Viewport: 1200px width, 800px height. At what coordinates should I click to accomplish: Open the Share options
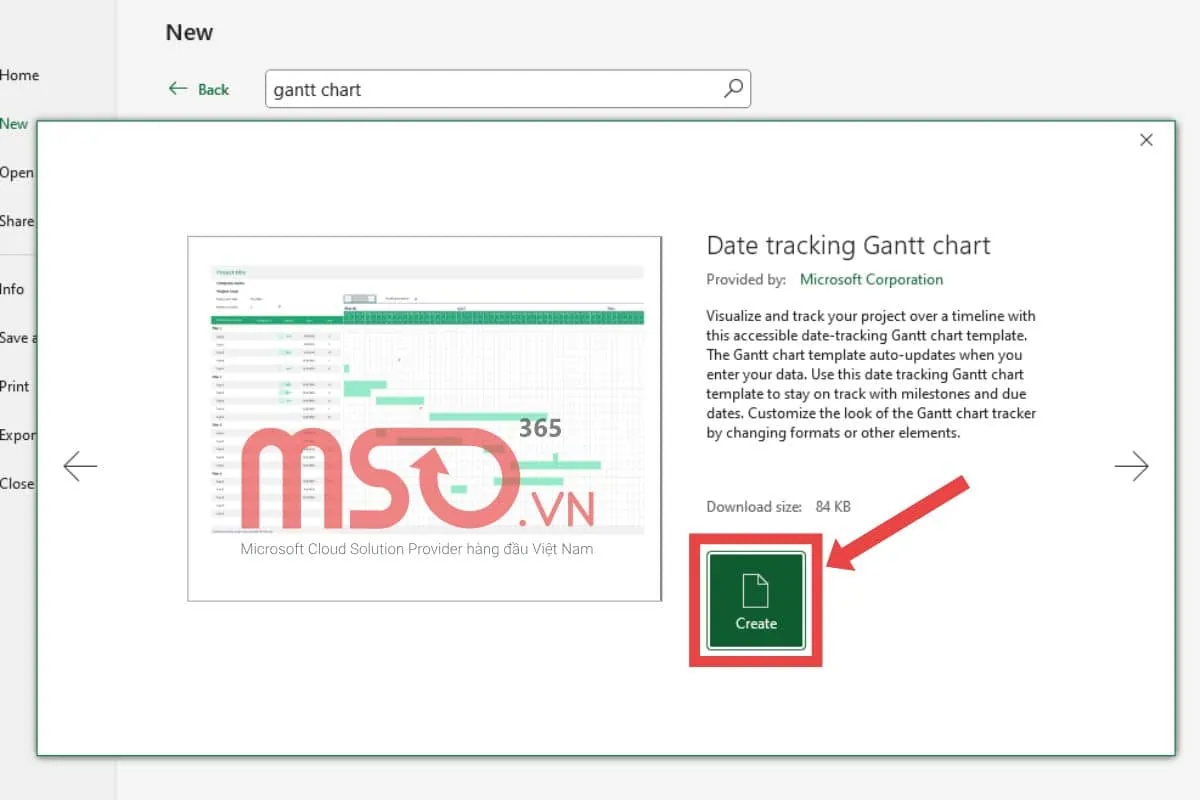point(16,221)
